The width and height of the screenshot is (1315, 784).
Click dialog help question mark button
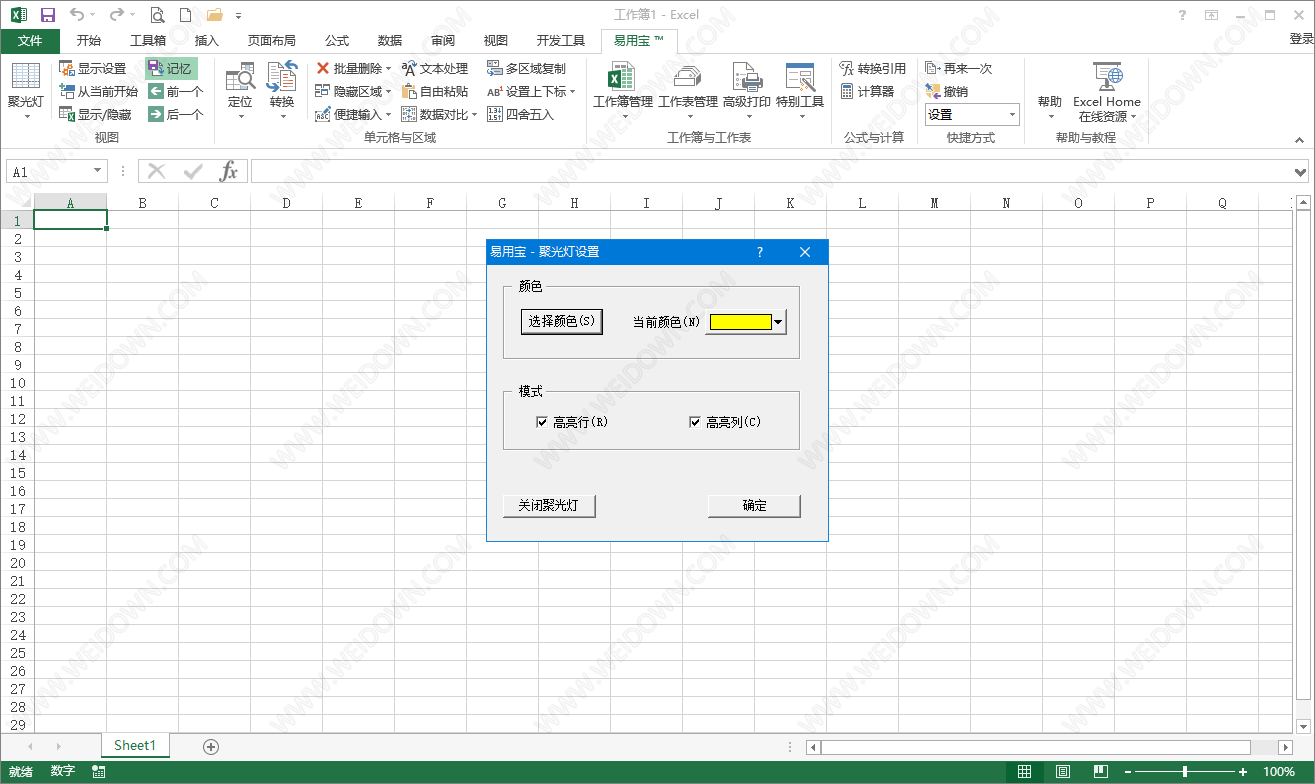760,252
